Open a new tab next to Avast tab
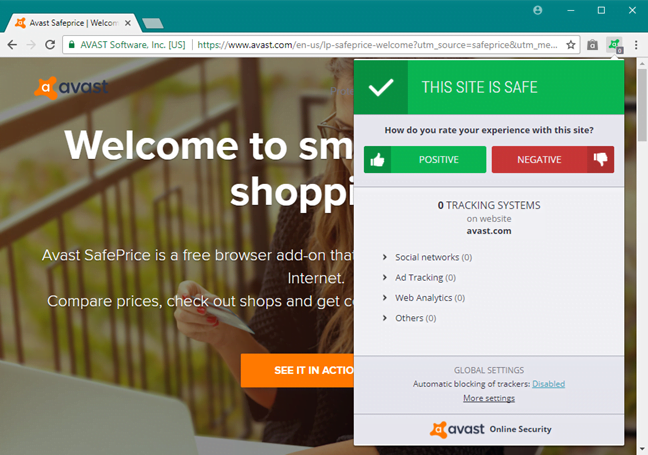 coord(153,23)
